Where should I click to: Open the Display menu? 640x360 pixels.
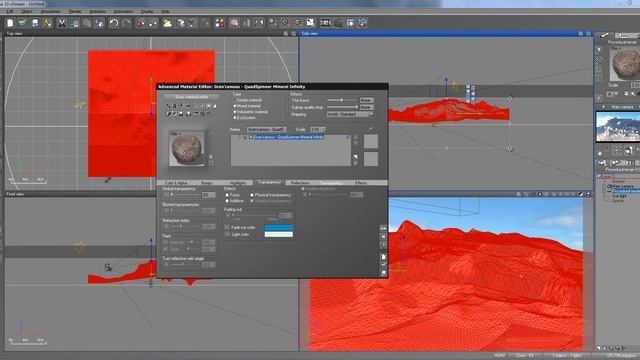(x=147, y=11)
